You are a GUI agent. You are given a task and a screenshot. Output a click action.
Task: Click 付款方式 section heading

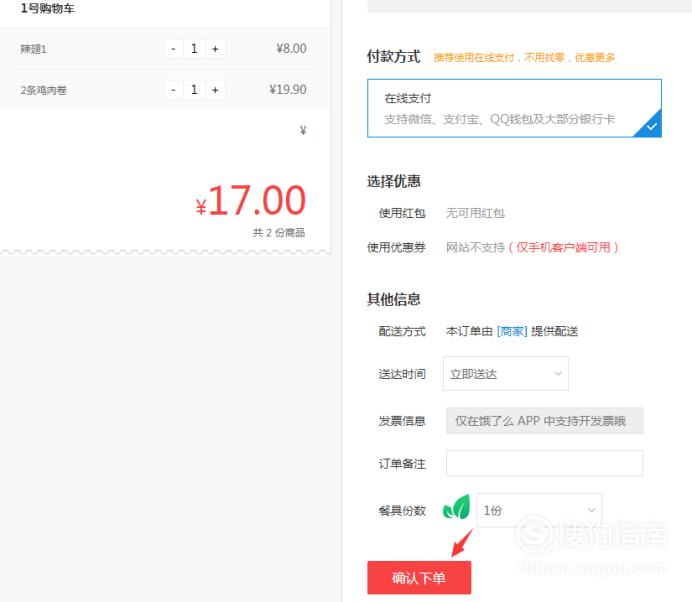point(394,56)
